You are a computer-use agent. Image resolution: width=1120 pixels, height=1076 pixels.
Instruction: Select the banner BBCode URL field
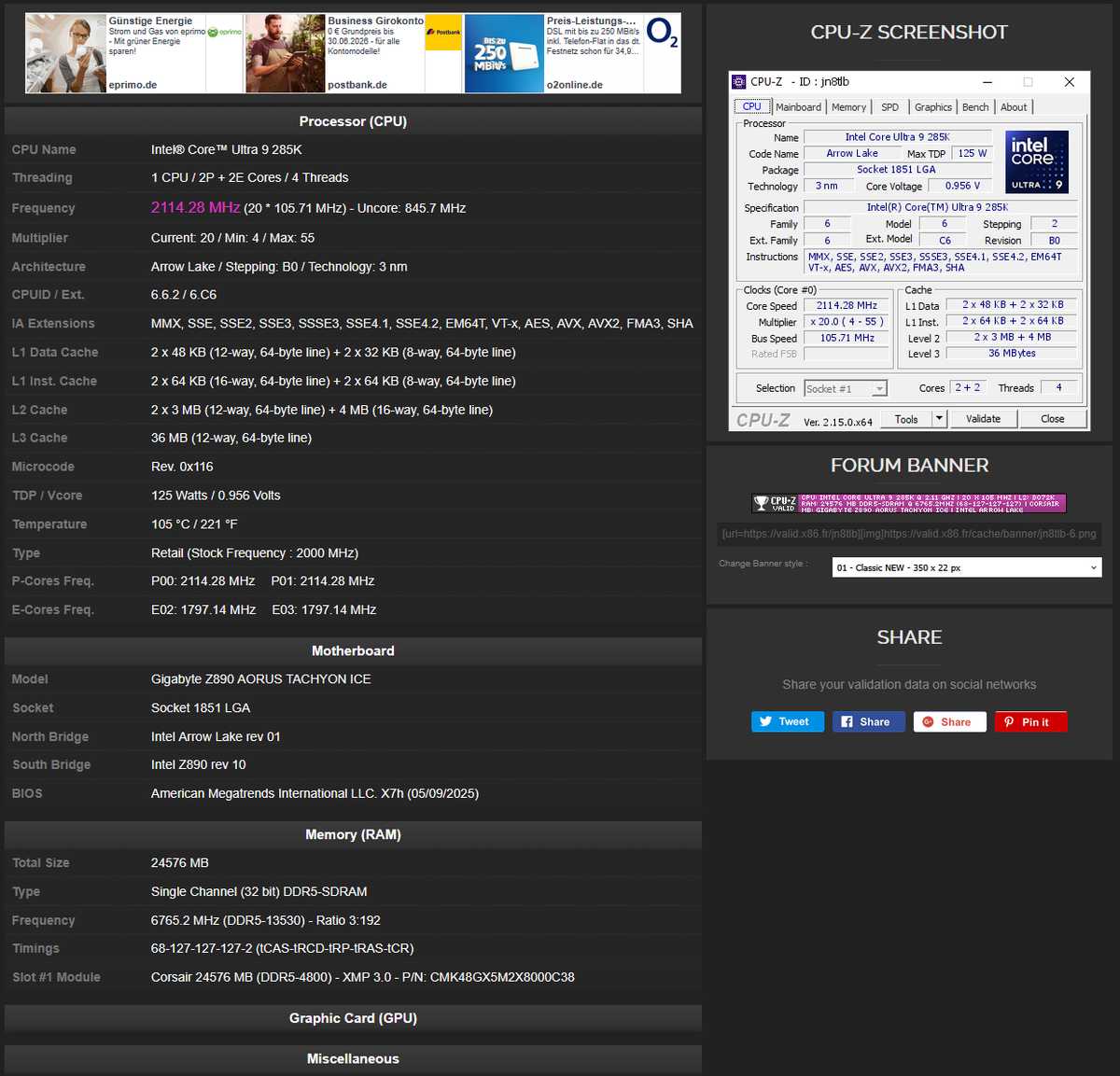coord(909,534)
